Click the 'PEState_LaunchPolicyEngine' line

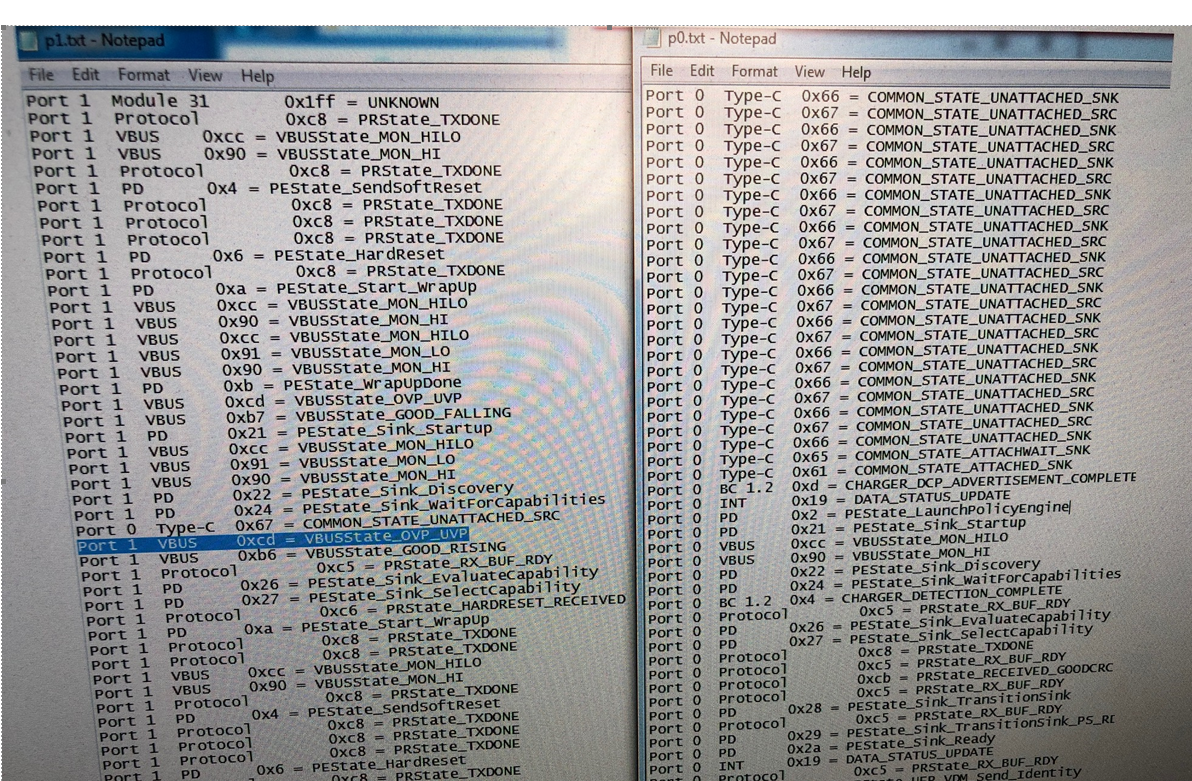click(858, 512)
